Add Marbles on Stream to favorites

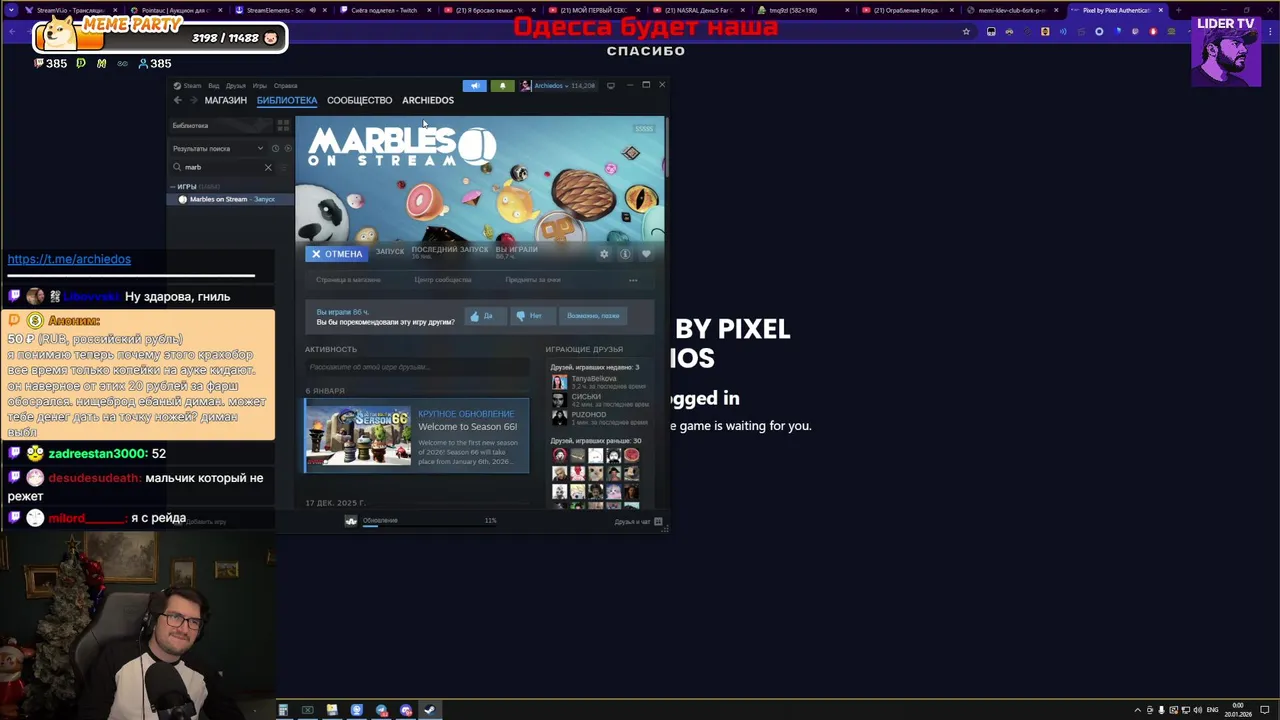coord(646,254)
